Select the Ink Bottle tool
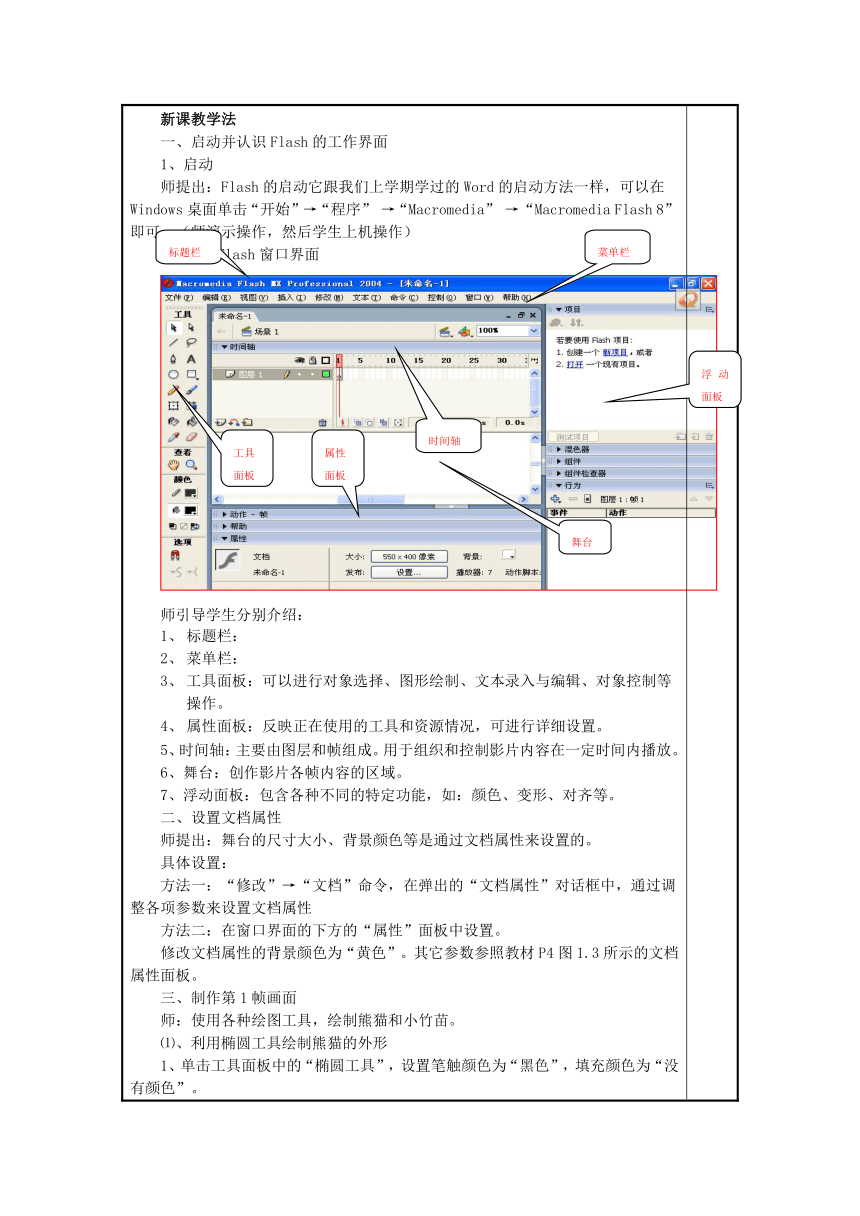Viewport: 860px width, 1216px height. (174, 421)
